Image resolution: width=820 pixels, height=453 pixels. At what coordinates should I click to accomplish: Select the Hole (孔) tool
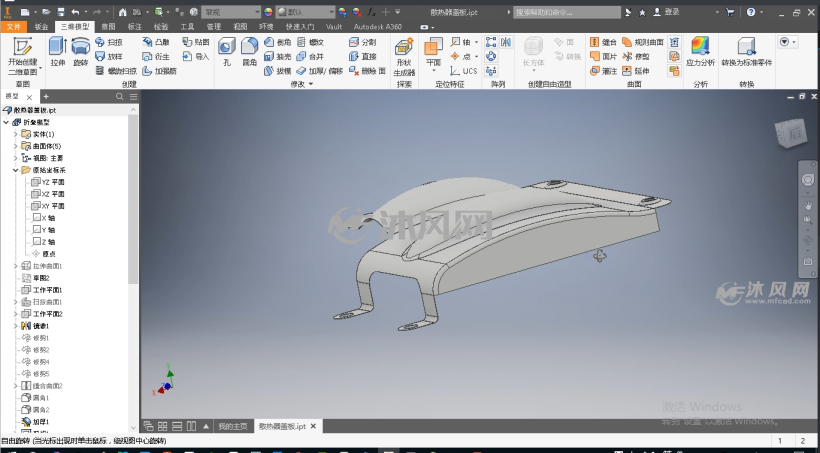point(226,52)
